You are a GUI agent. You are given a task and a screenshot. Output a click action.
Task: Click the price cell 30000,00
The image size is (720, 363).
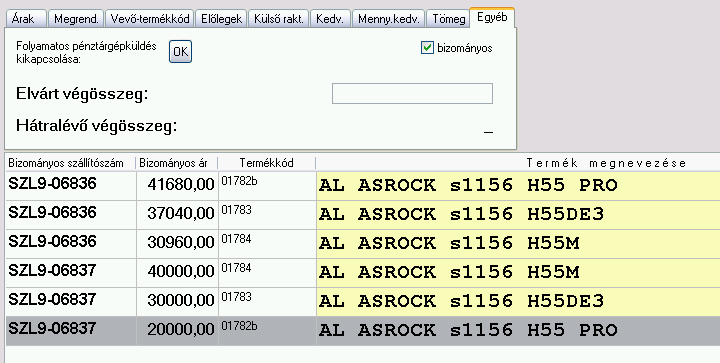tap(177, 302)
